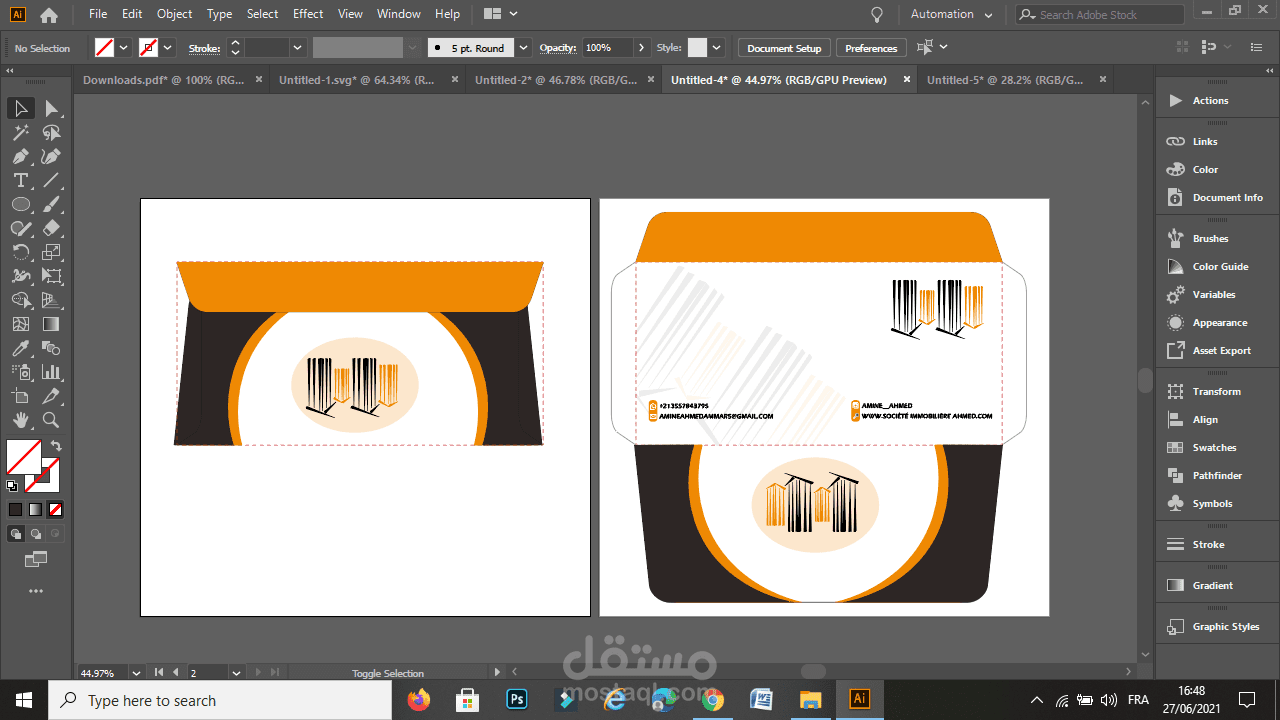Screen dimensions: 1280x720
Task: Open the artboard number dropdown
Action: (x=236, y=673)
